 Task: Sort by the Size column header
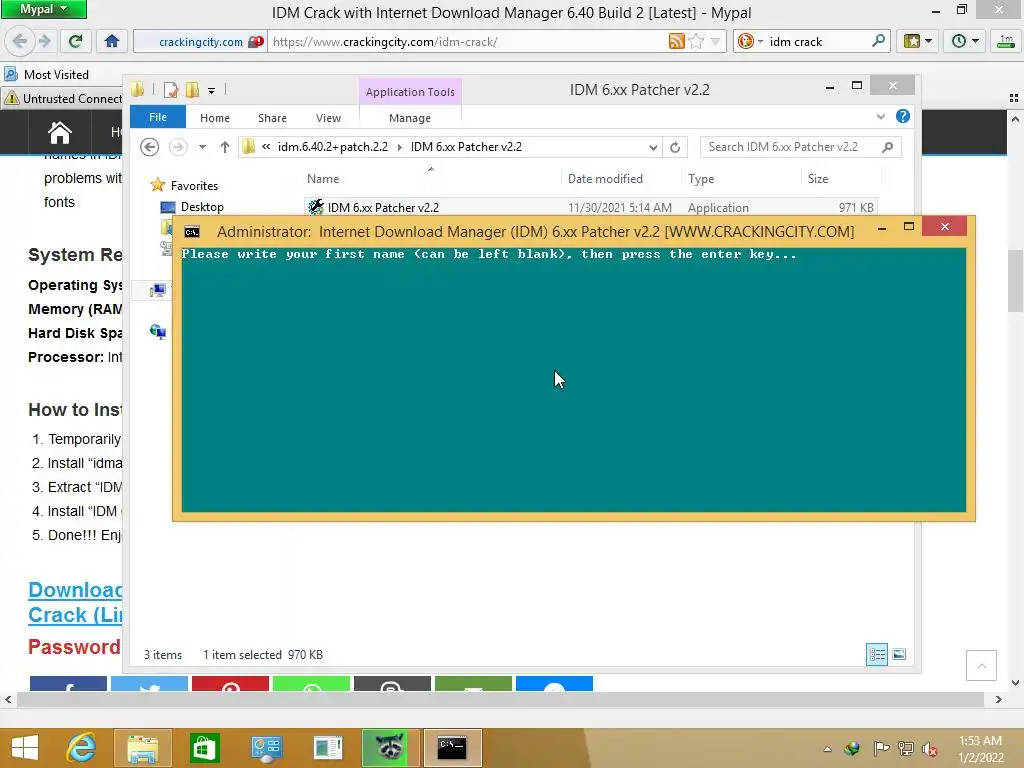click(841, 178)
